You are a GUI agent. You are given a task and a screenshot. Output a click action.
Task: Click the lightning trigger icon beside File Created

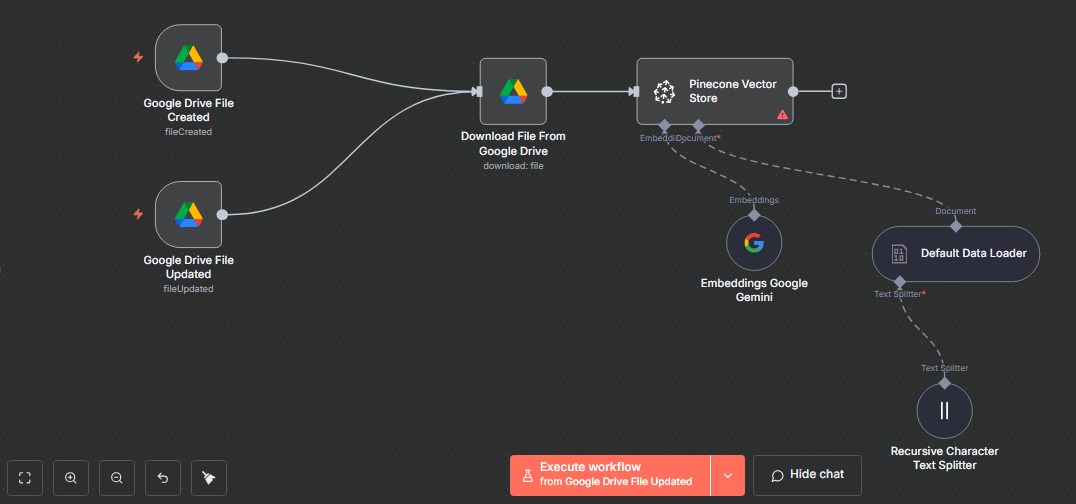click(139, 57)
